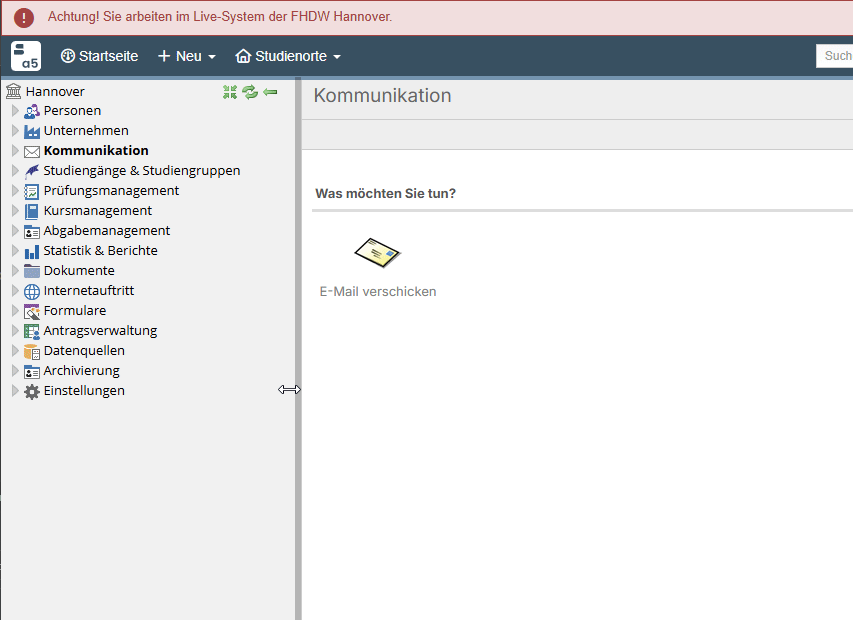The width and height of the screenshot is (853, 620).
Task: Select Studiengänge & Studiengruppen in the tree
Action: [x=142, y=171]
